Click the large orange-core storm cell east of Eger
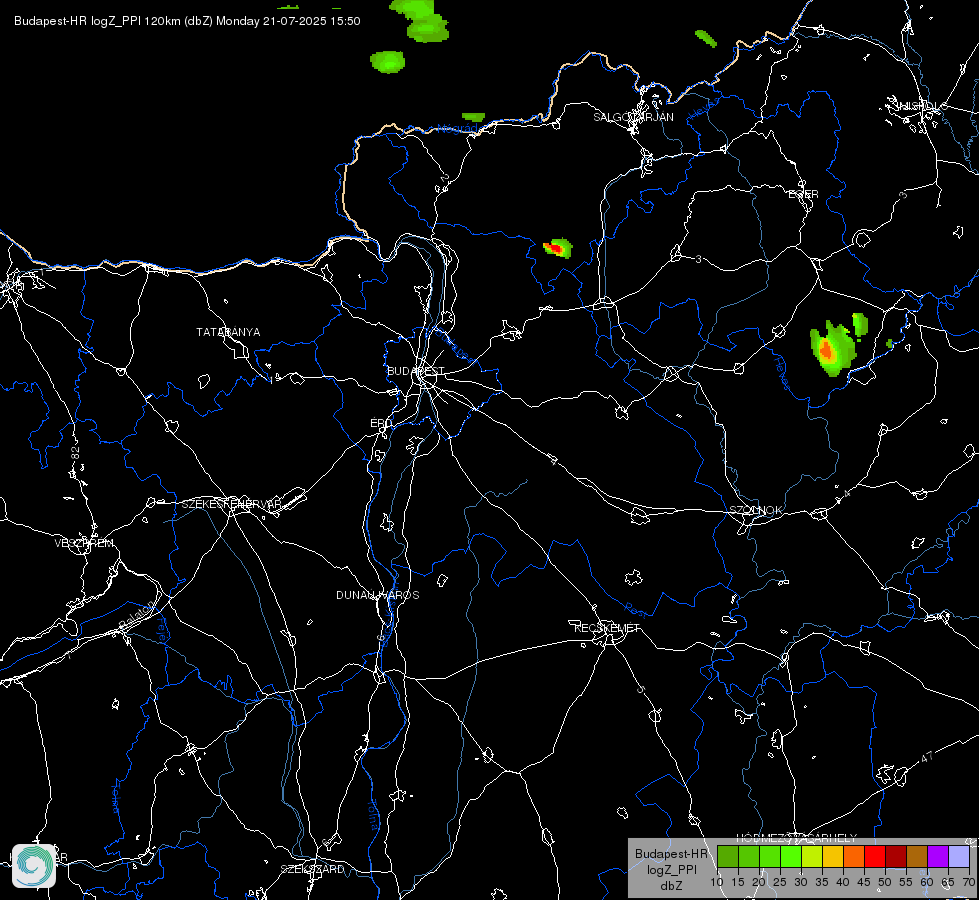The image size is (979, 900). [x=832, y=349]
